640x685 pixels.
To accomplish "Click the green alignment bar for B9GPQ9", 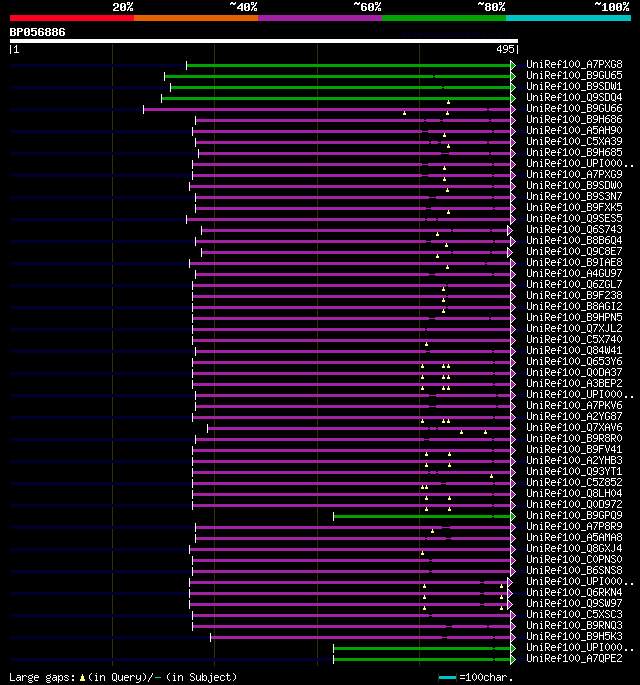I will pyautogui.click(x=422, y=517).
